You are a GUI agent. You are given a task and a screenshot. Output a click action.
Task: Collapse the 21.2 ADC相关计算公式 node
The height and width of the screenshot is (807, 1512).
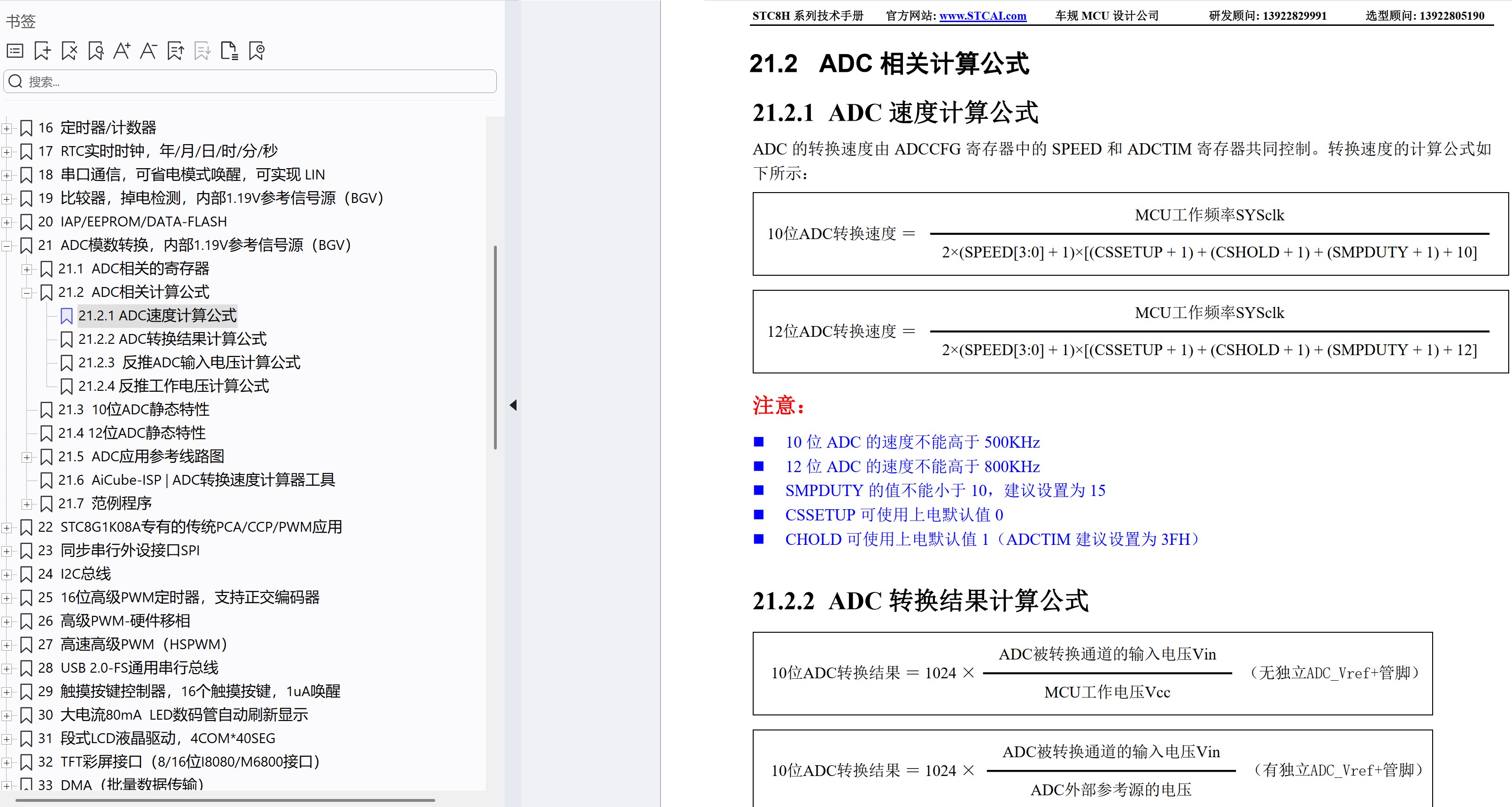[26, 293]
